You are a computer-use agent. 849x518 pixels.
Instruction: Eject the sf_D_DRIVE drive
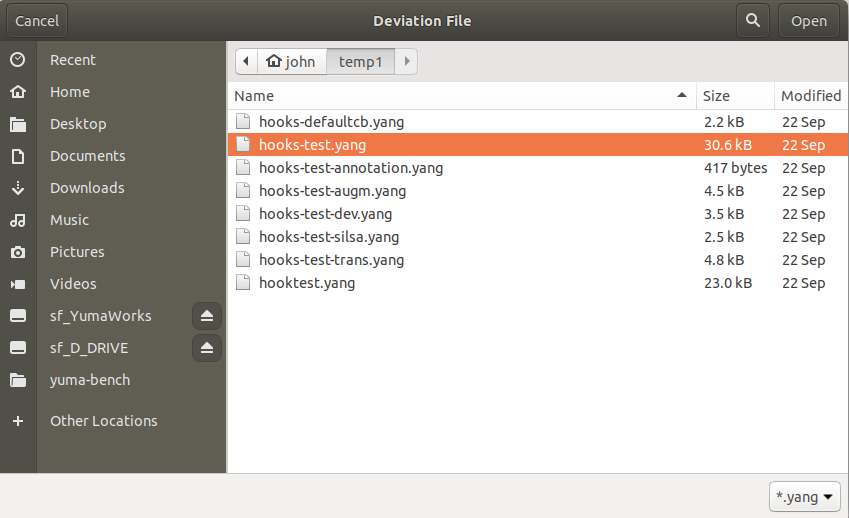point(207,347)
